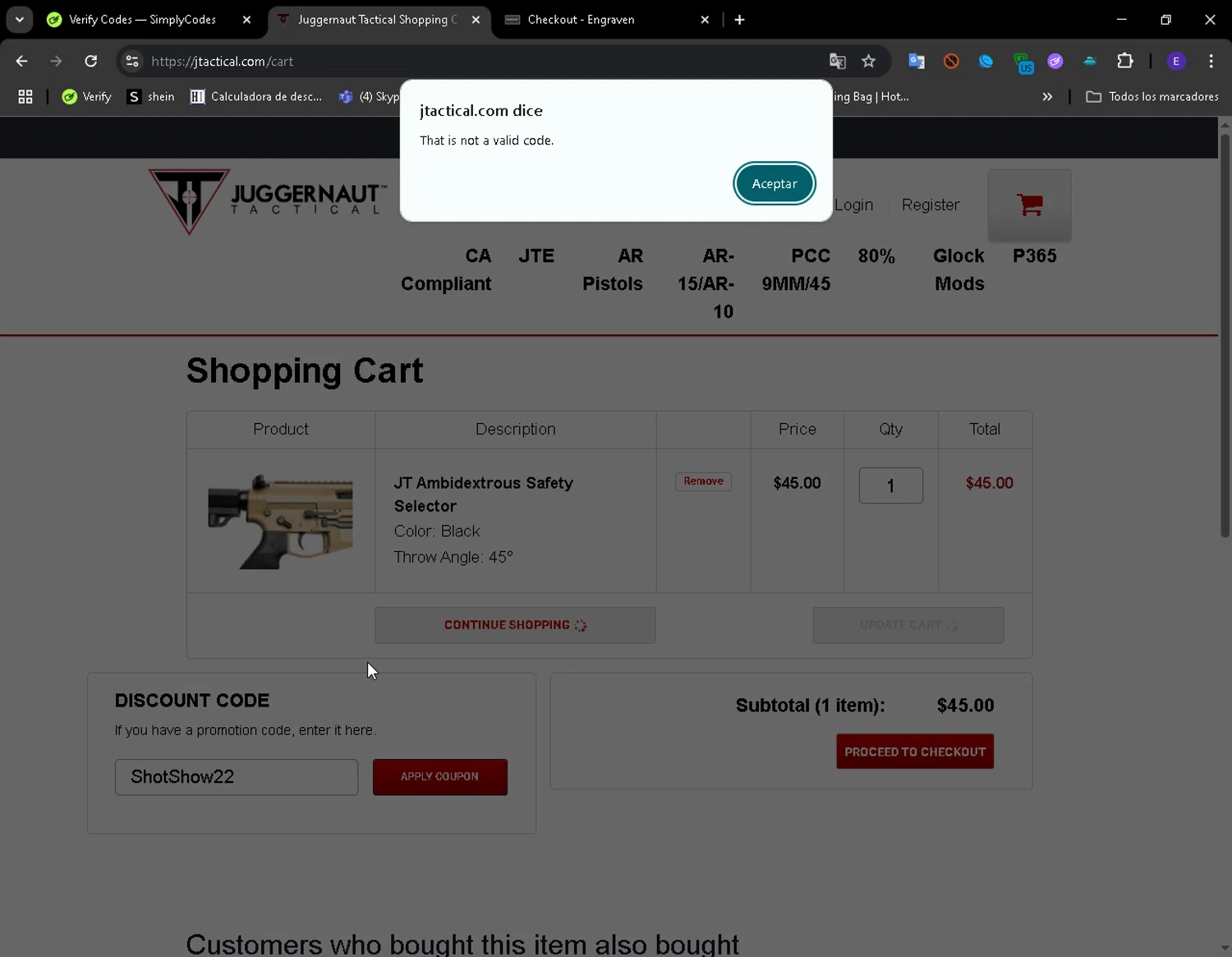Open the Chrome profile avatar E
The width and height of the screenshot is (1232, 957).
pos(1176,61)
